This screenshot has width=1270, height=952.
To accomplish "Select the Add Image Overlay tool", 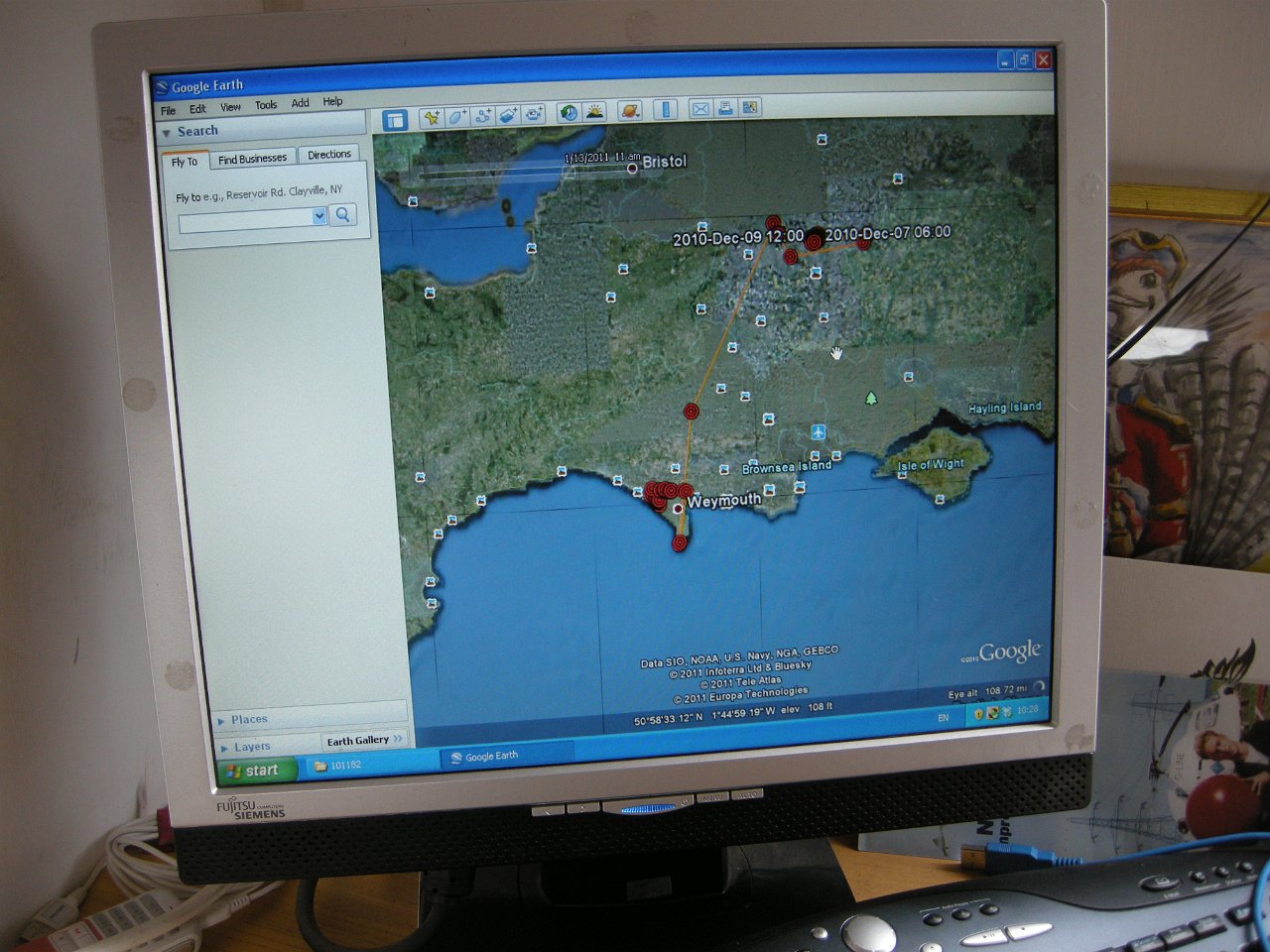I will [x=509, y=114].
